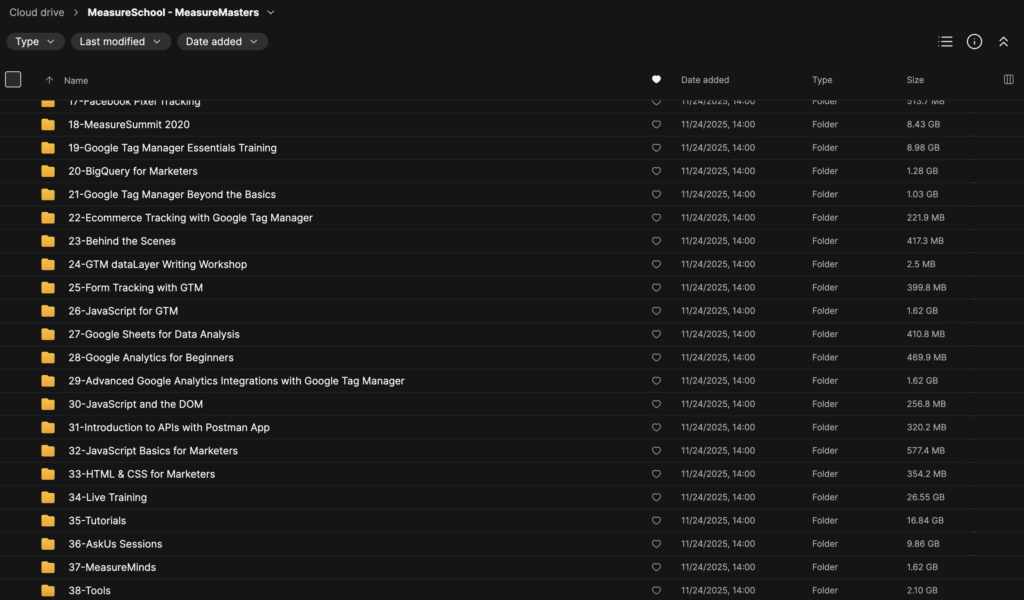Sort by the Date added column
This screenshot has width=1024, height=600.
click(705, 80)
